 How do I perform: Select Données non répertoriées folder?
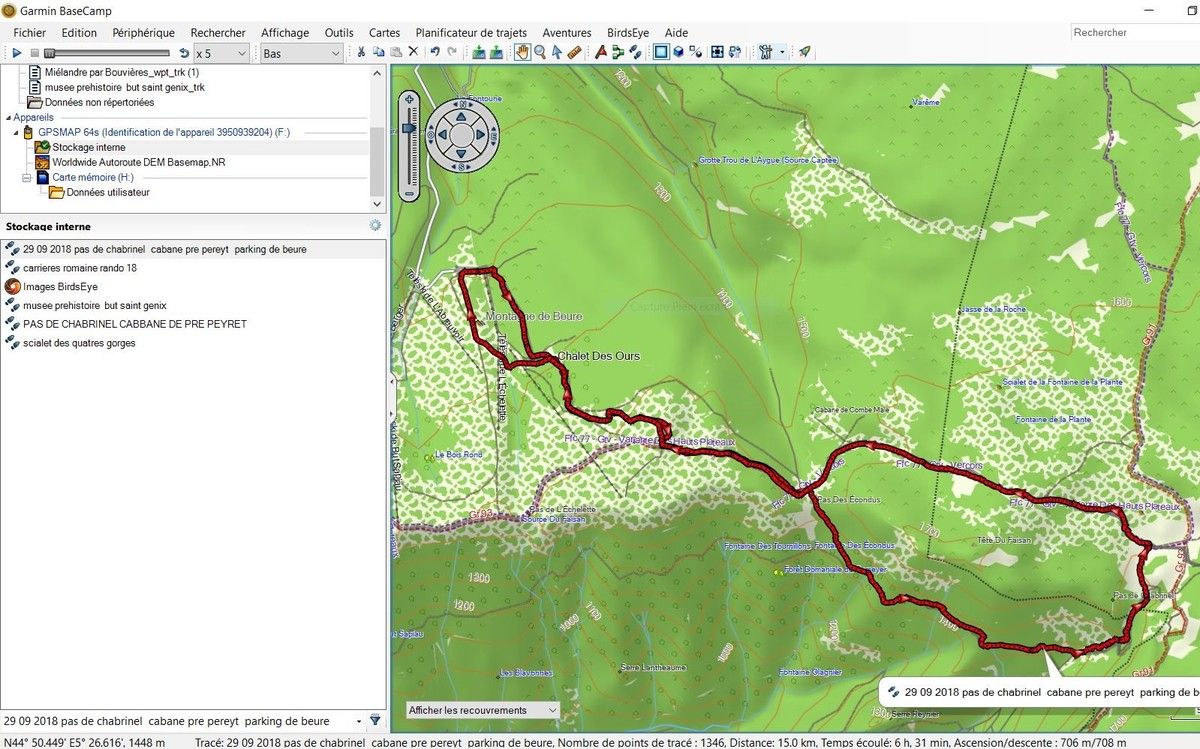pos(99,102)
